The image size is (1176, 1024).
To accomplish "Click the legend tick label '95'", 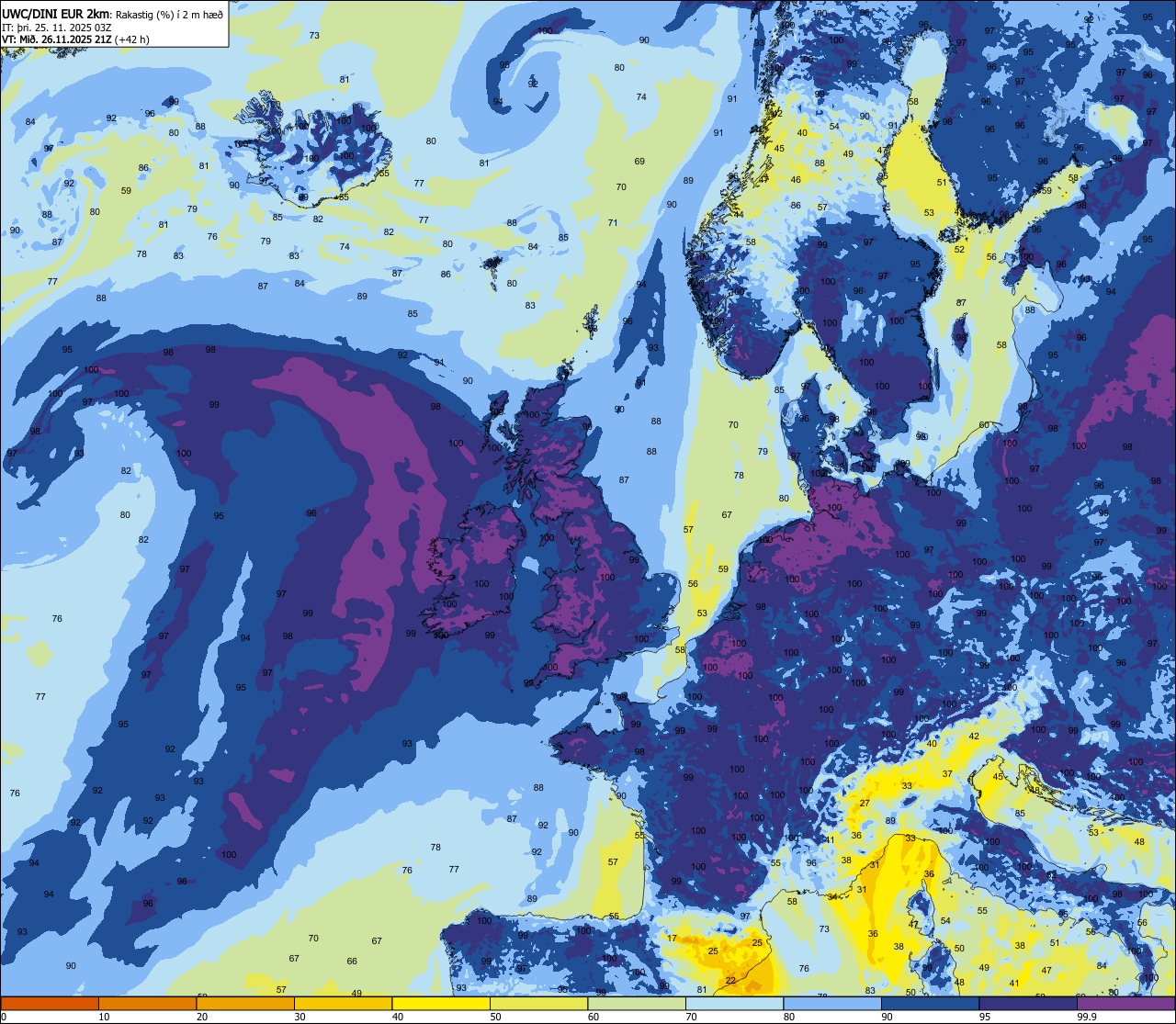I will pyautogui.click(x=985, y=1017).
